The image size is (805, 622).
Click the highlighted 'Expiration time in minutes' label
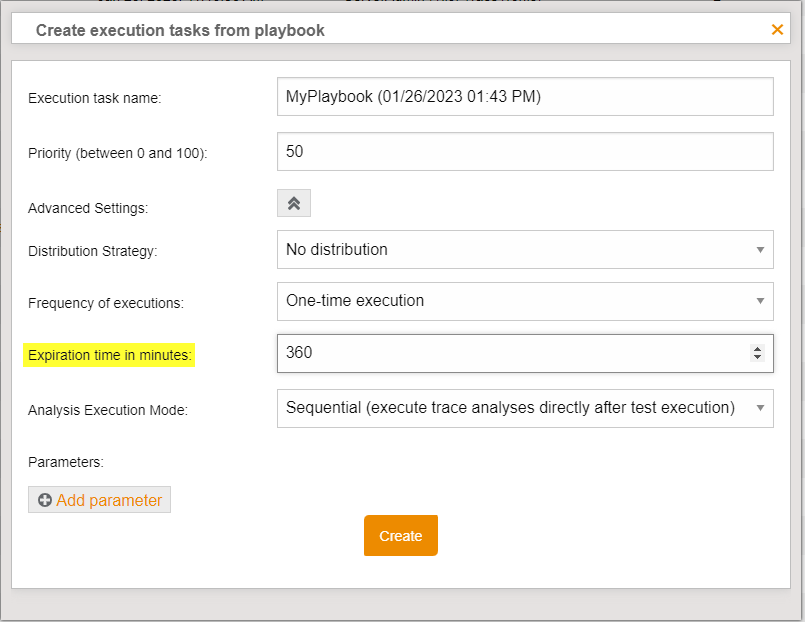click(x=109, y=355)
